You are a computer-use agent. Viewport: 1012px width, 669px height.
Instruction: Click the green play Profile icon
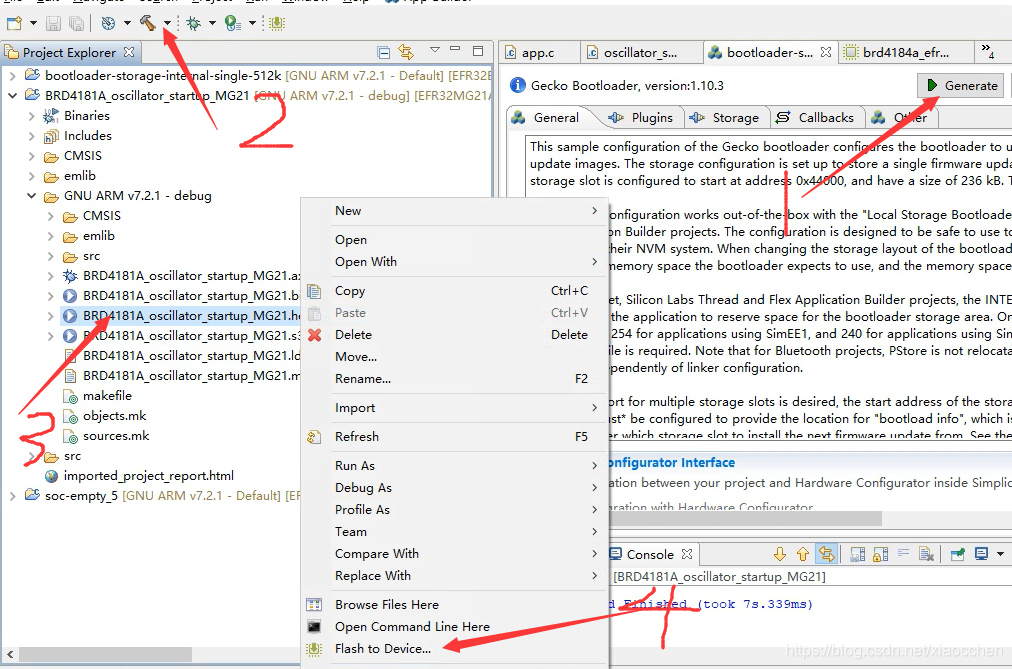pyautogui.click(x=232, y=24)
